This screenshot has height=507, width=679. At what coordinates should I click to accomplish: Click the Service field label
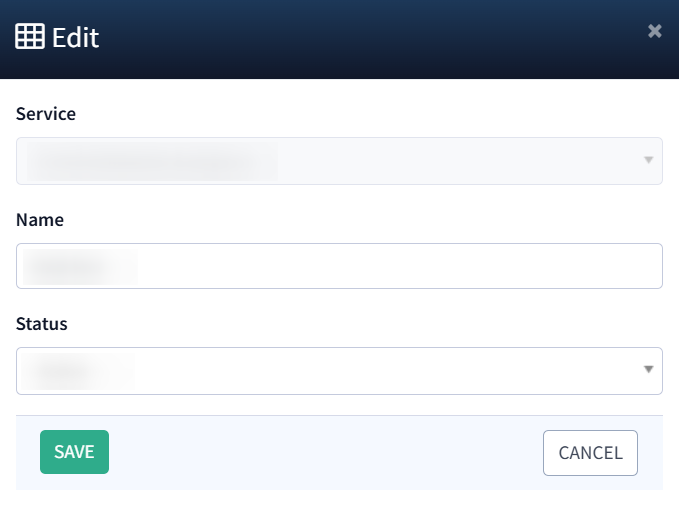pos(46,114)
